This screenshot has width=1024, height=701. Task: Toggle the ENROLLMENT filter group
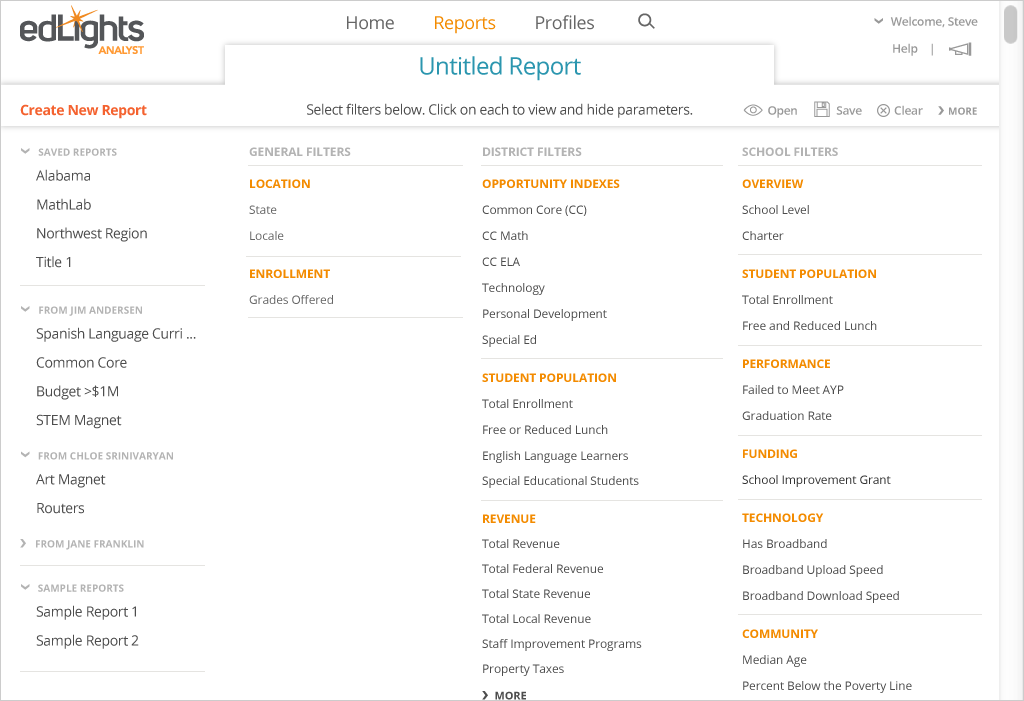coord(289,274)
